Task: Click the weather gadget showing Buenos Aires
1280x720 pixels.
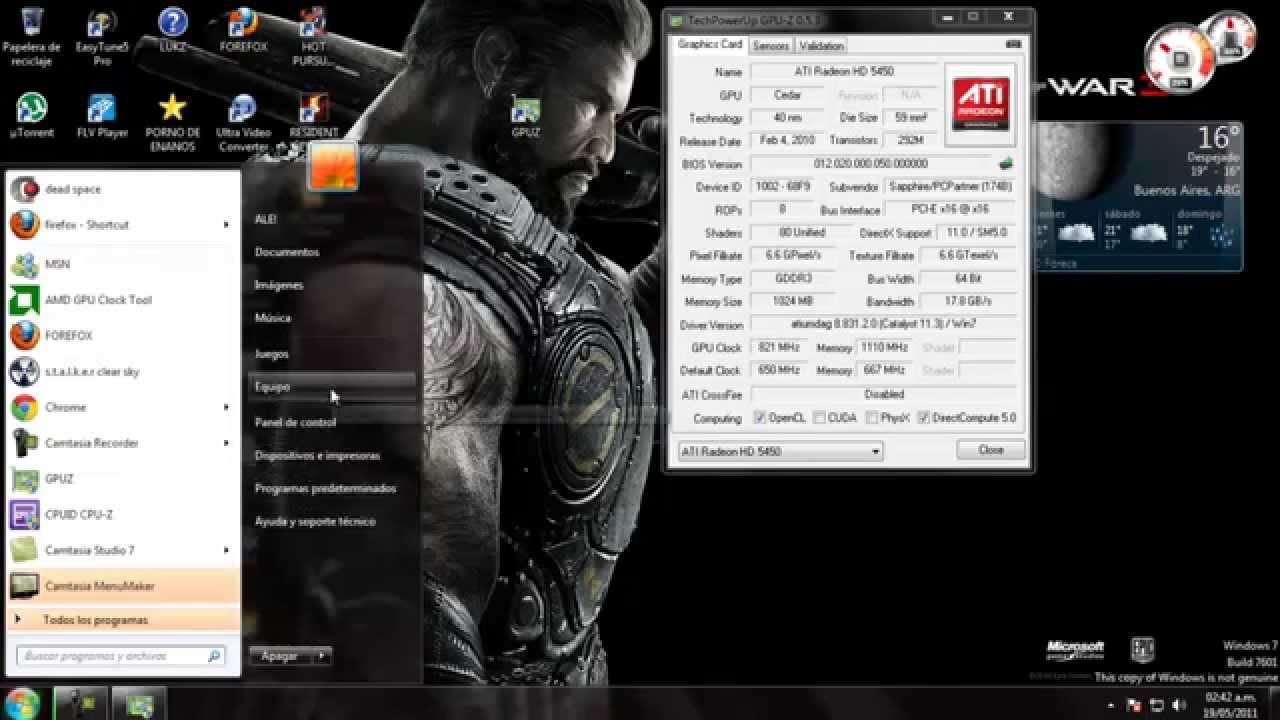Action: pyautogui.click(x=1140, y=197)
